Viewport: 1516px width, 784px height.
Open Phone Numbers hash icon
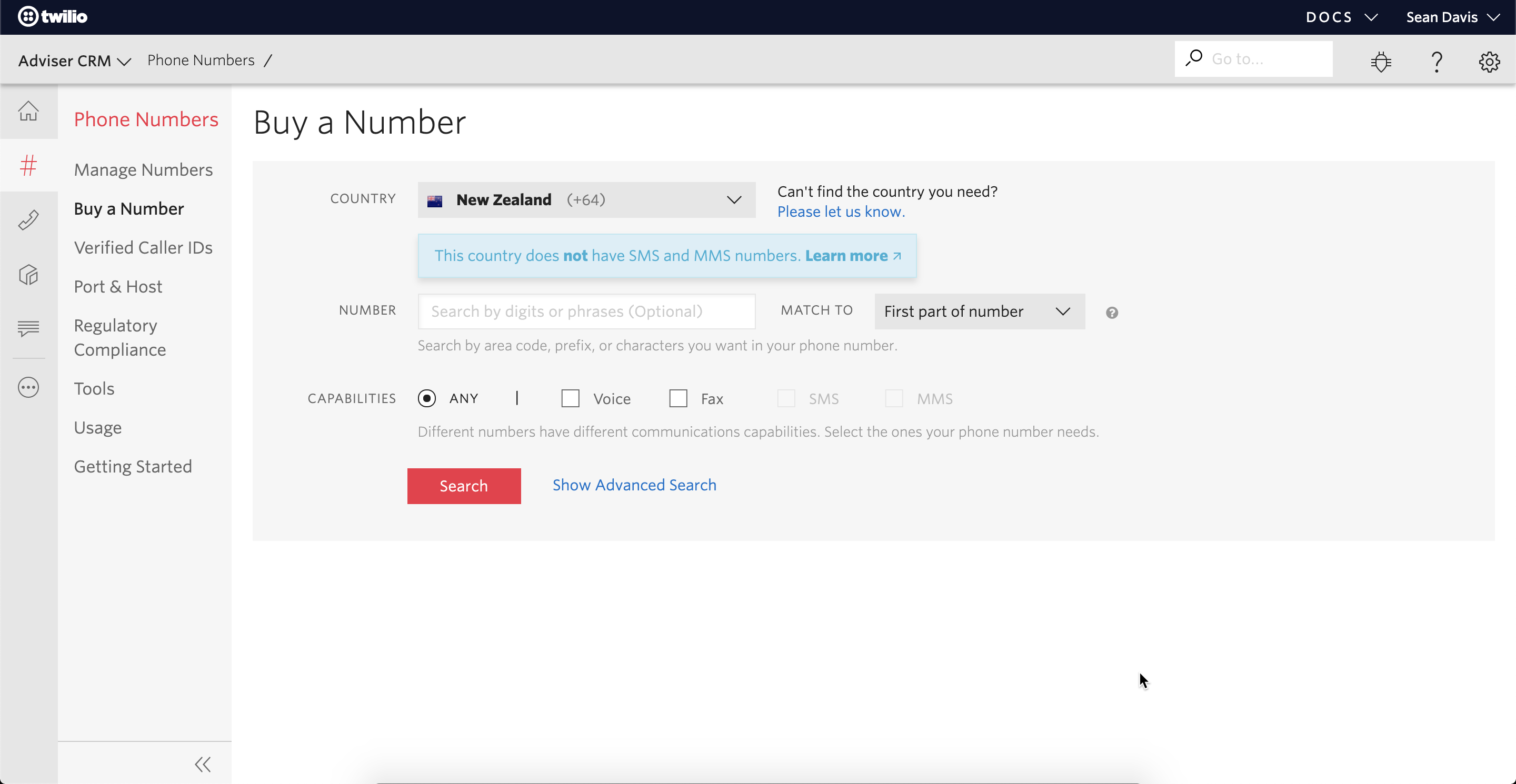(x=28, y=166)
